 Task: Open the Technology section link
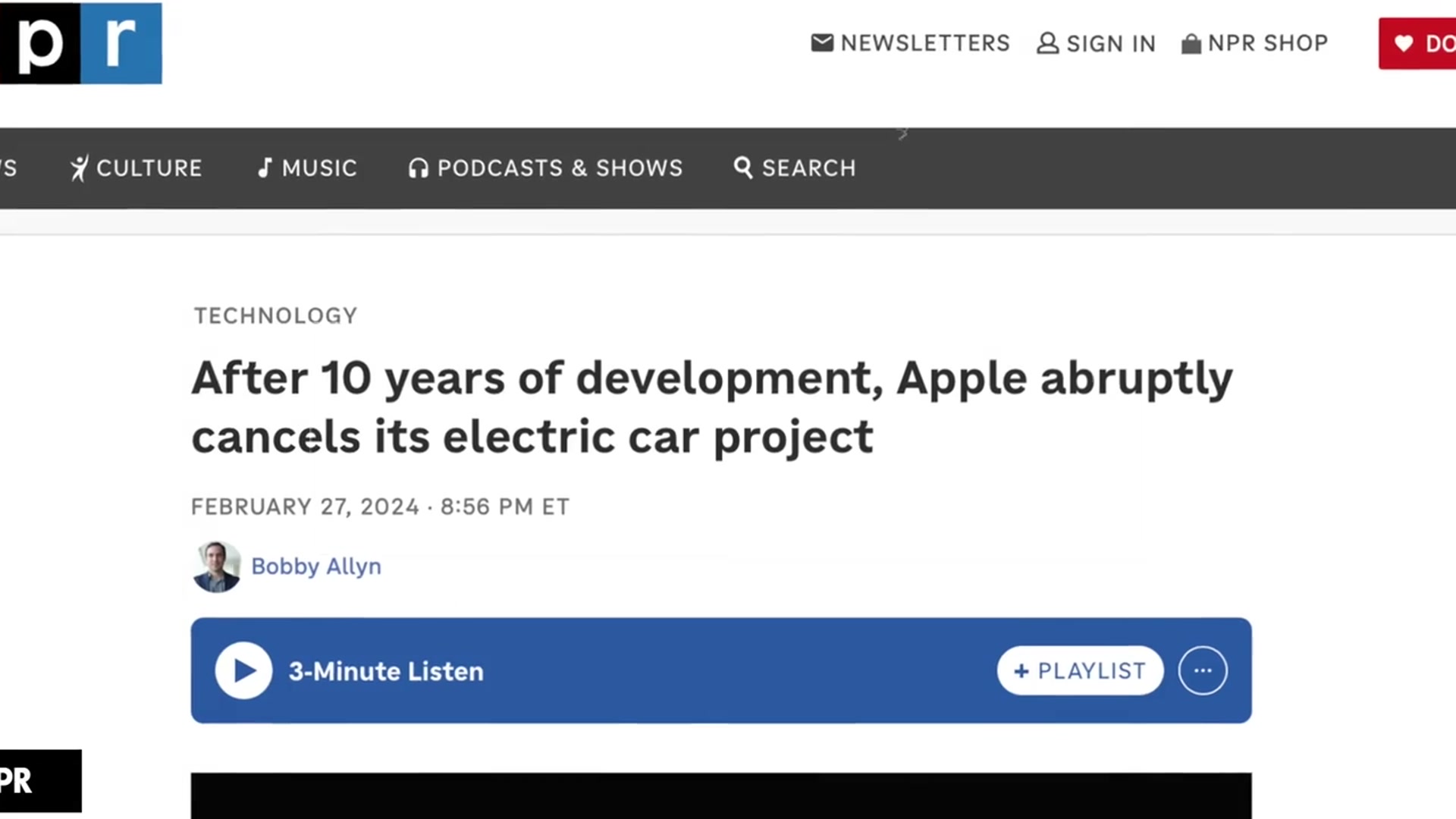coord(275,315)
